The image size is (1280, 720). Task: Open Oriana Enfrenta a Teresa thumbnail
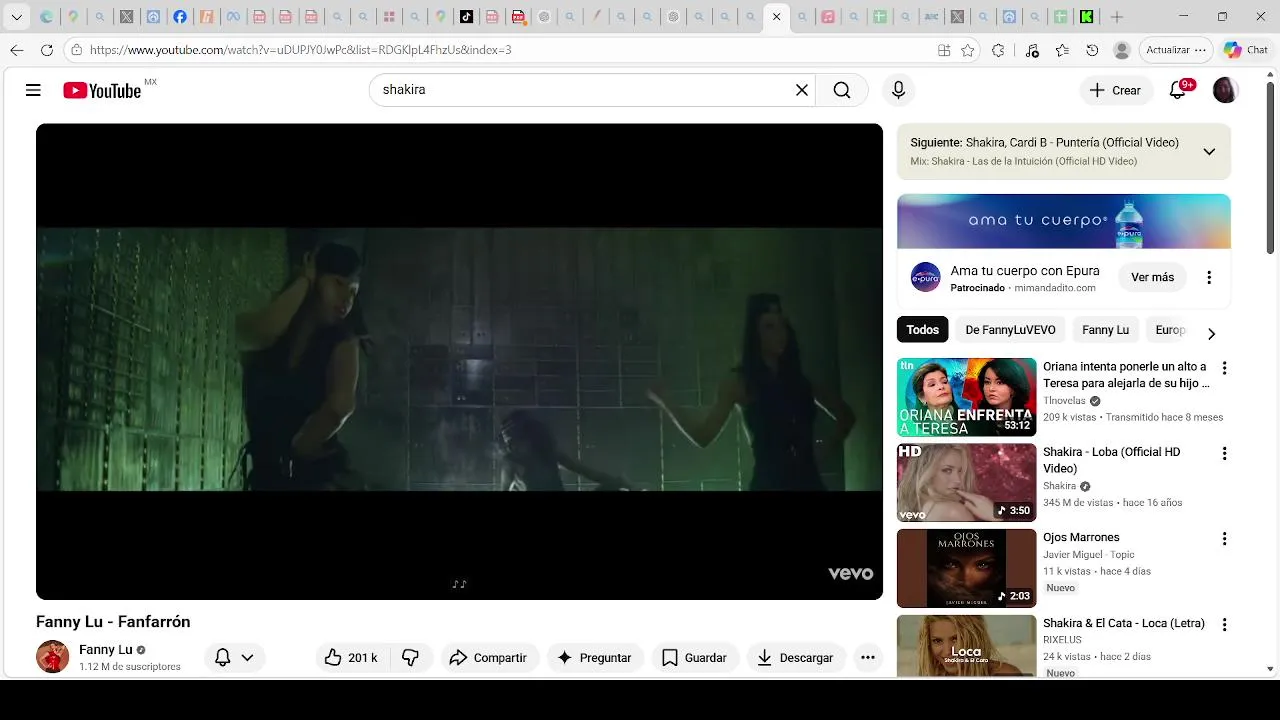(966, 397)
